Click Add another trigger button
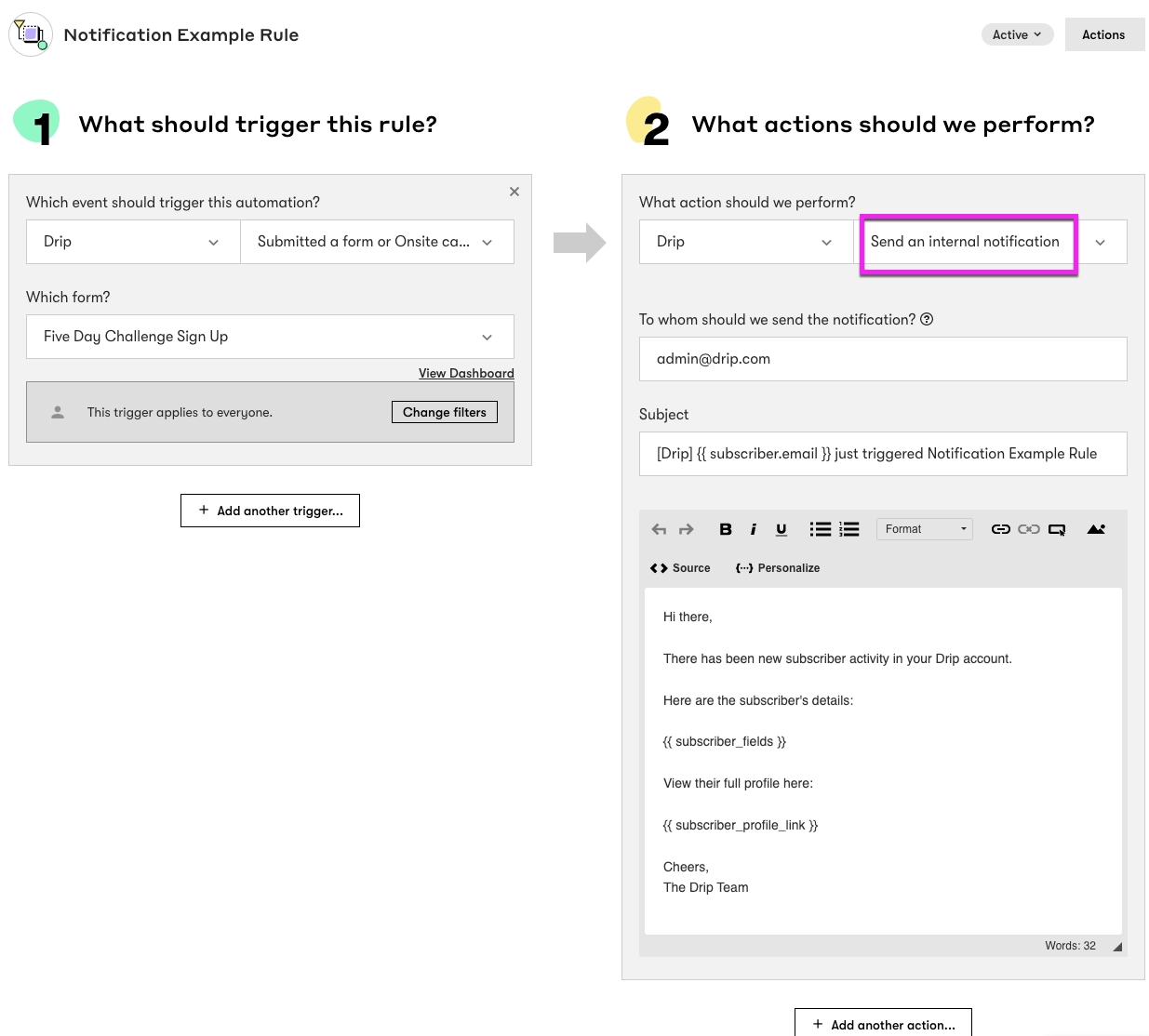1149x1036 pixels. click(x=270, y=511)
